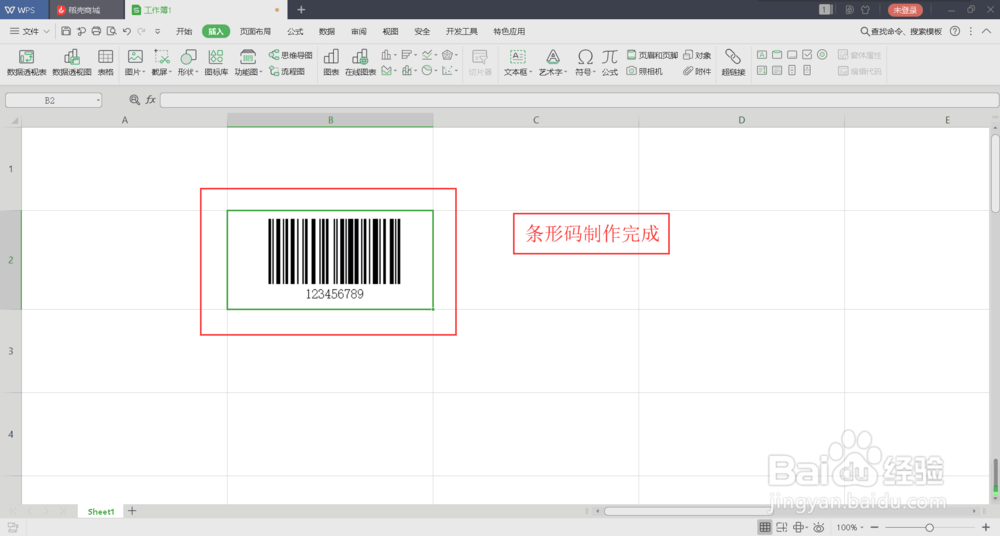
Task: Switch to the 数据 data tab
Action: coord(327,31)
